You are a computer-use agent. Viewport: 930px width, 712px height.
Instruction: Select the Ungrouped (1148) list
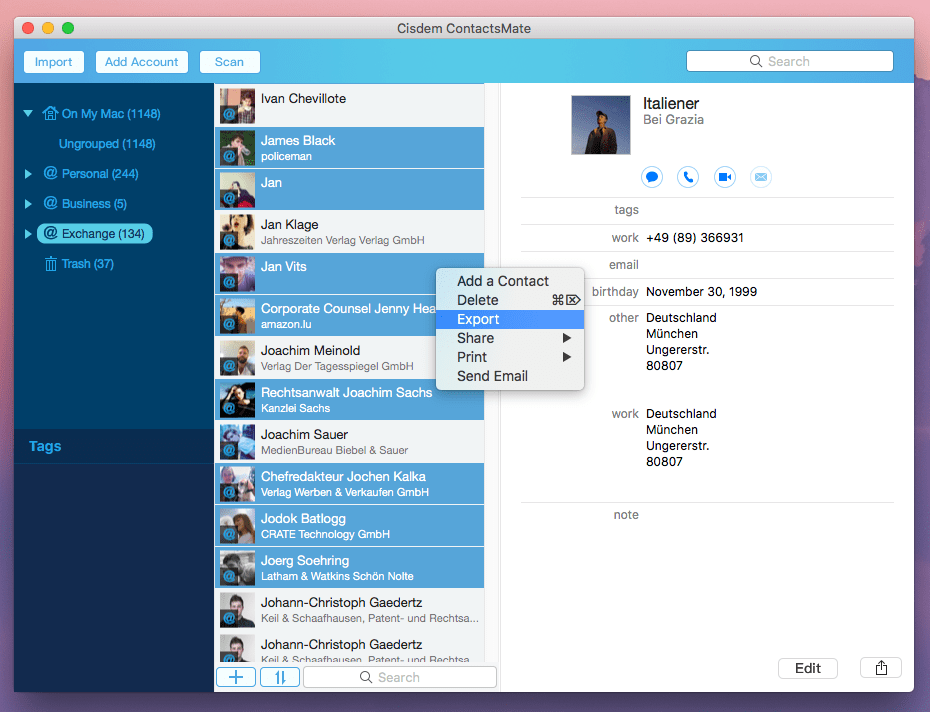(107, 144)
